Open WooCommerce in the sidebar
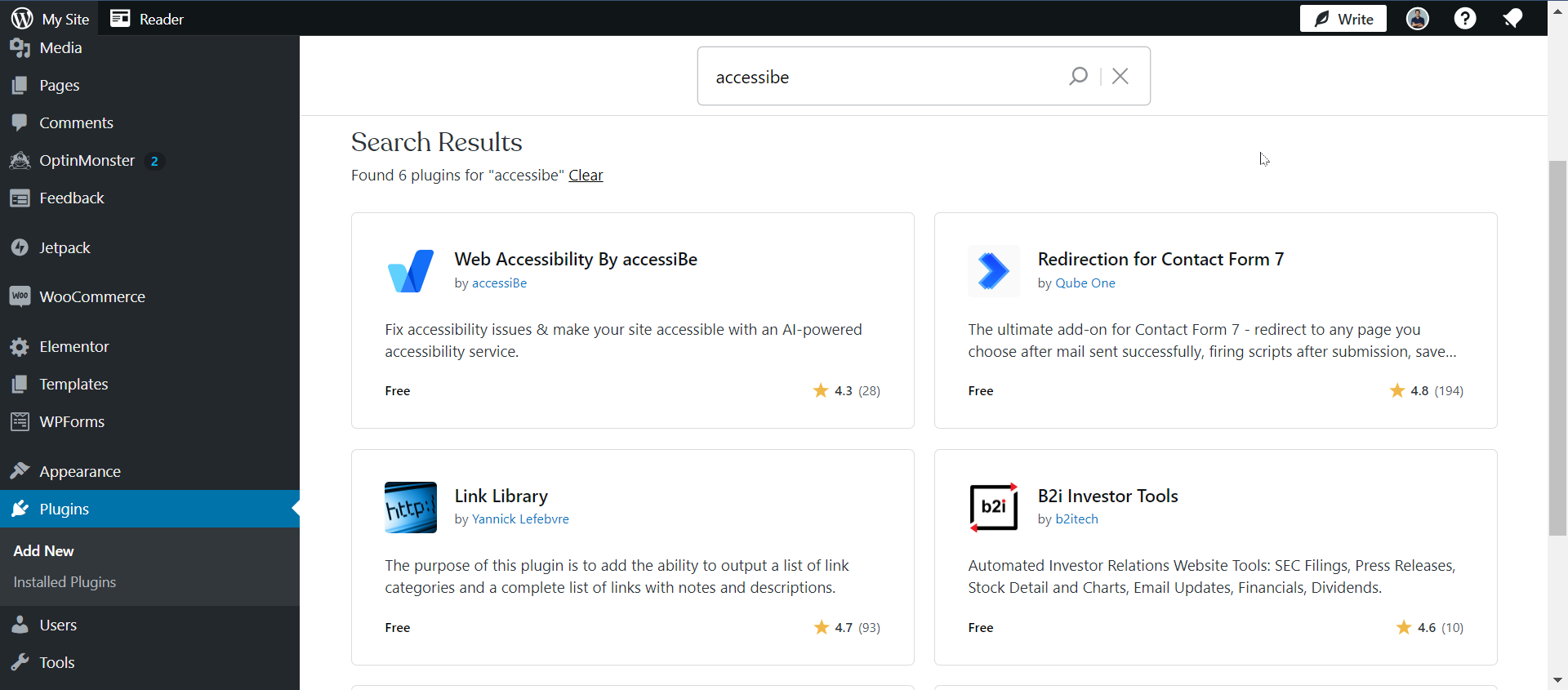 coord(149,296)
